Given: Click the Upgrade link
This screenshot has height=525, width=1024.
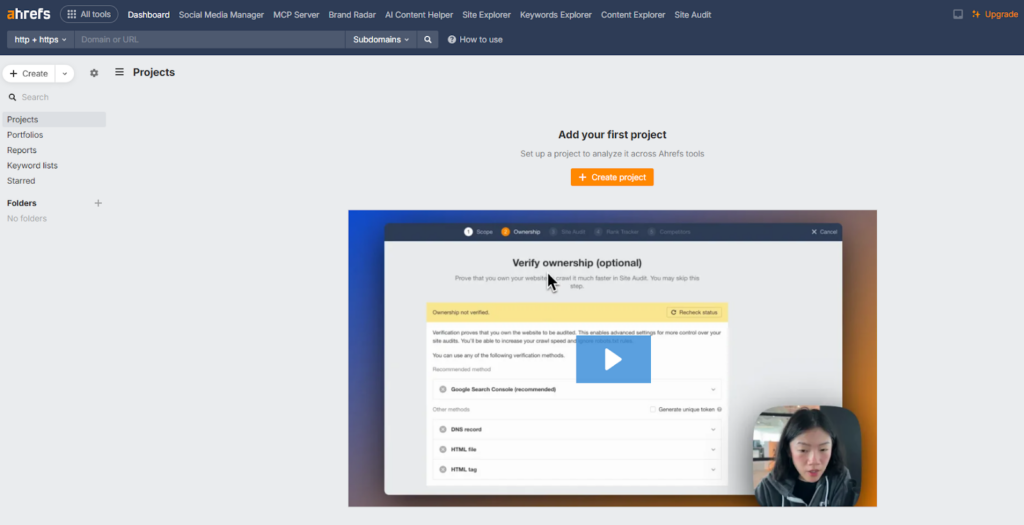Looking at the screenshot, I should point(1001,15).
